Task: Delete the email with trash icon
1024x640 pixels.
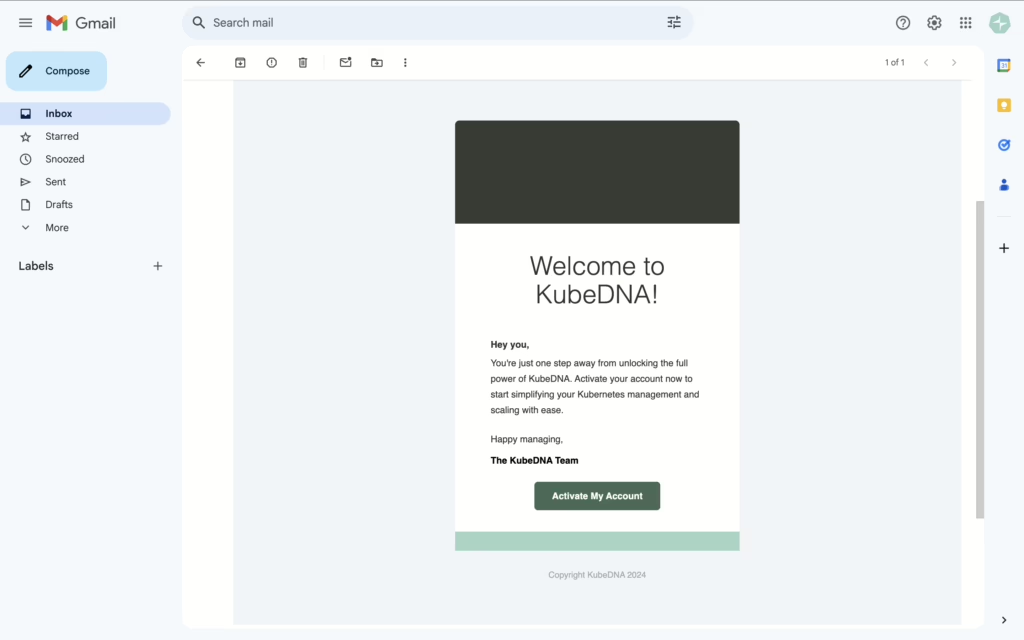Action: [303, 63]
